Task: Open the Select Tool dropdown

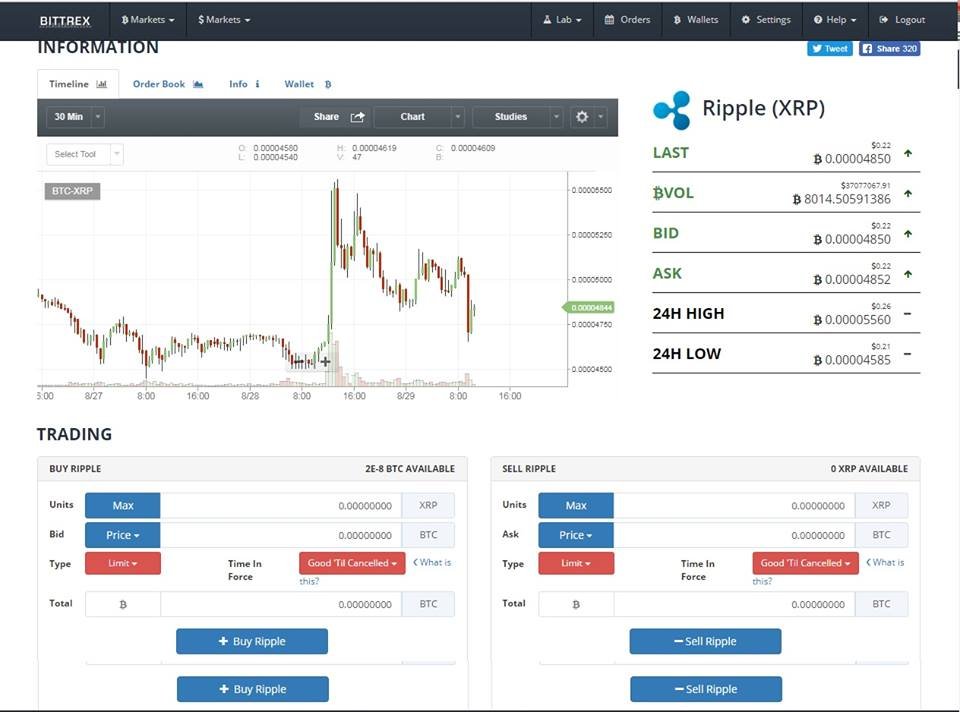Action: (84, 154)
